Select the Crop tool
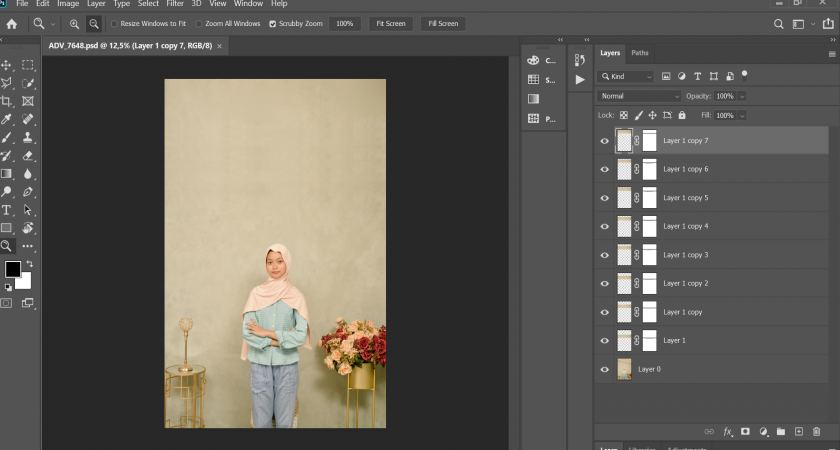 (x=7, y=101)
